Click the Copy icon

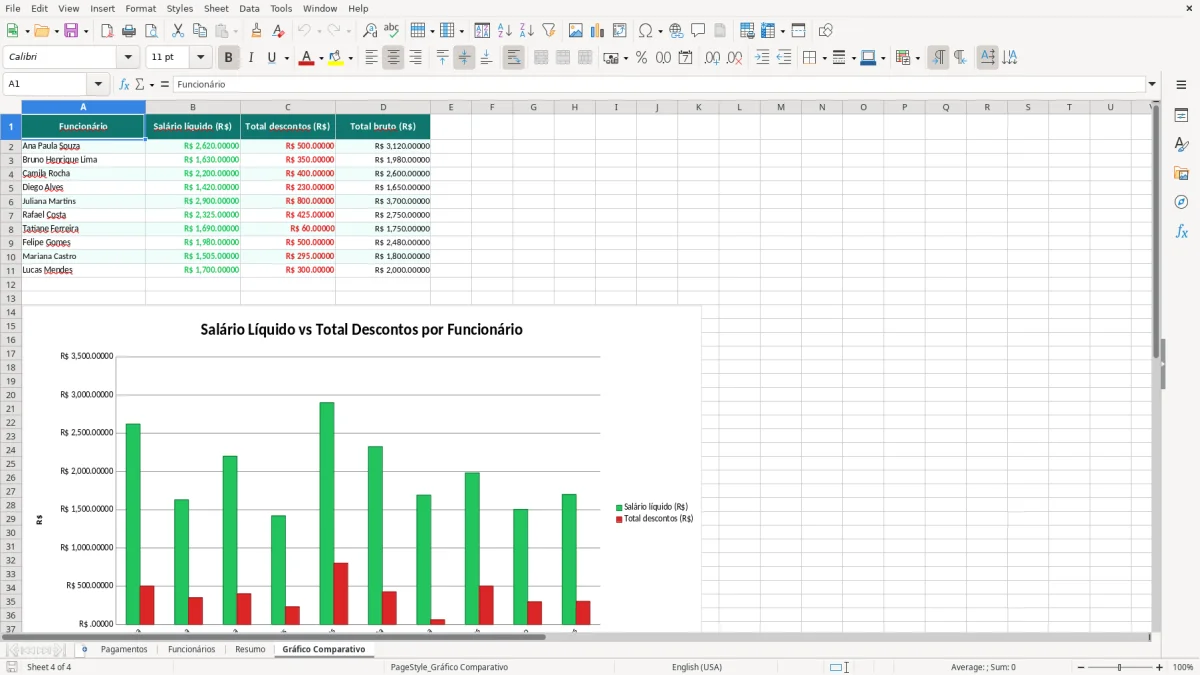[x=200, y=31]
